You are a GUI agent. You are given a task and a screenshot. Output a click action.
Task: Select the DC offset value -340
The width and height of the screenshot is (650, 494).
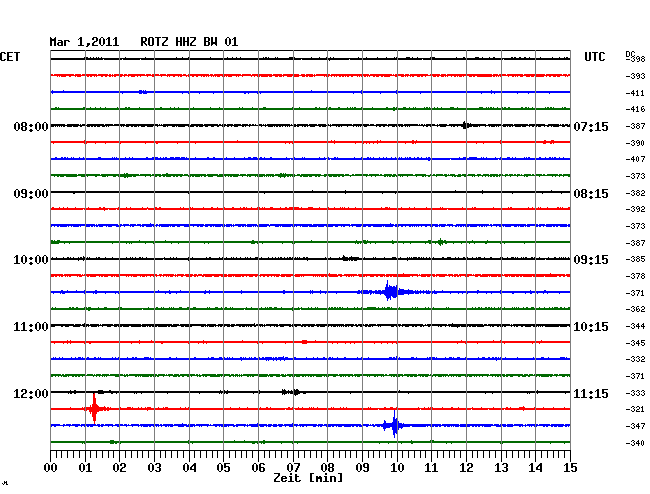coord(635,443)
